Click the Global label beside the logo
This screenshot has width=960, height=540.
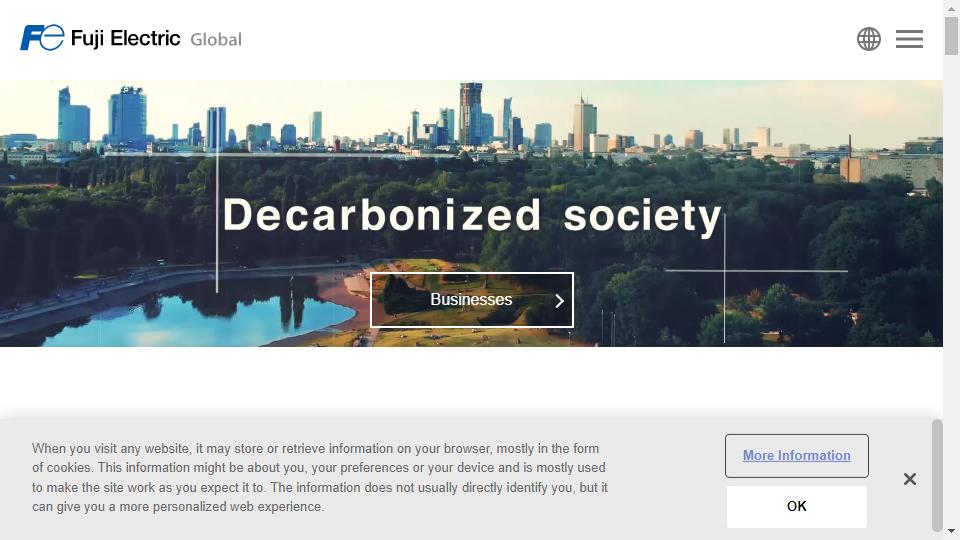pyautogui.click(x=216, y=40)
